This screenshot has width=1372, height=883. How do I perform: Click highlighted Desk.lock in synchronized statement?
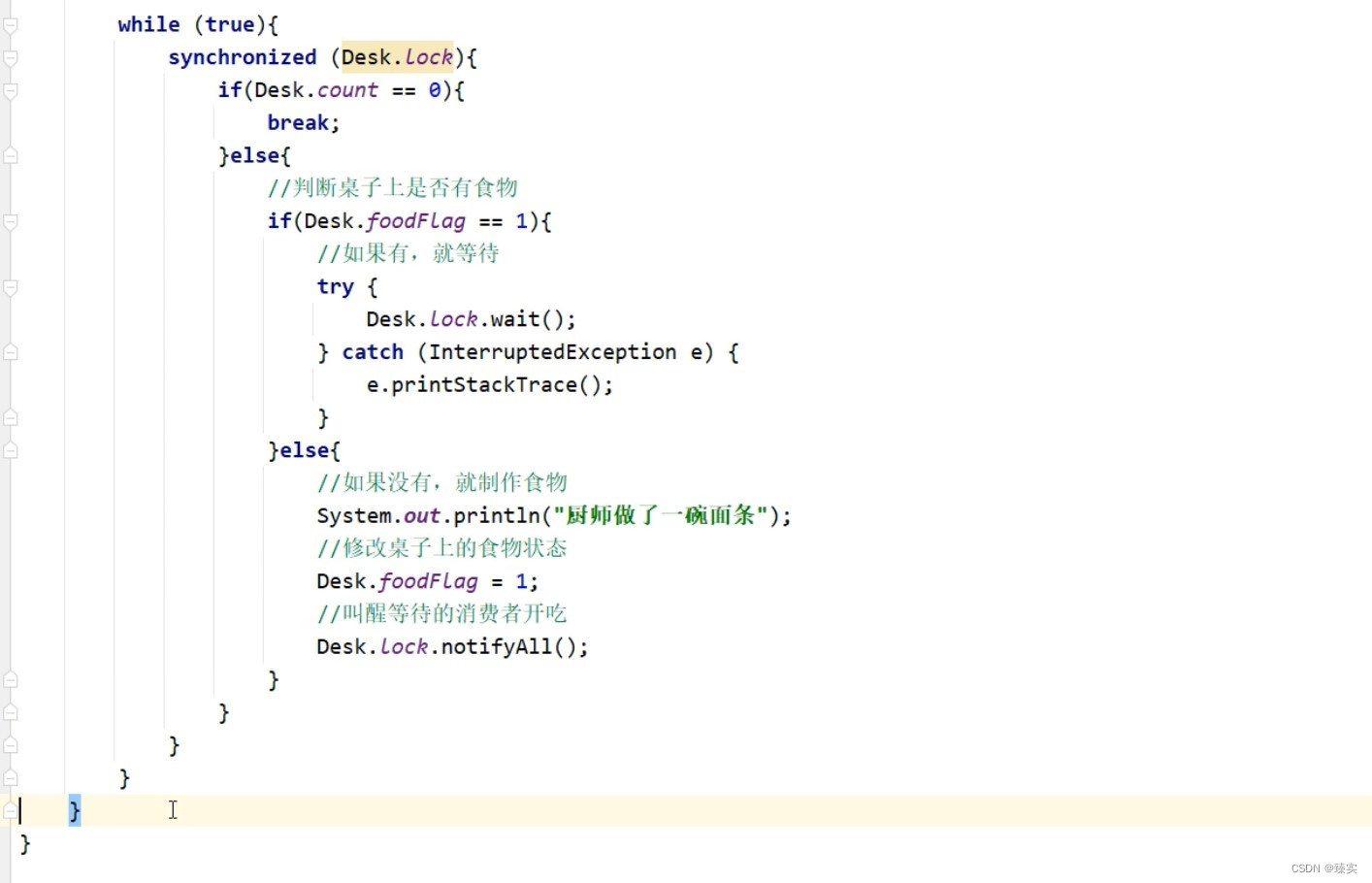pyautogui.click(x=398, y=57)
